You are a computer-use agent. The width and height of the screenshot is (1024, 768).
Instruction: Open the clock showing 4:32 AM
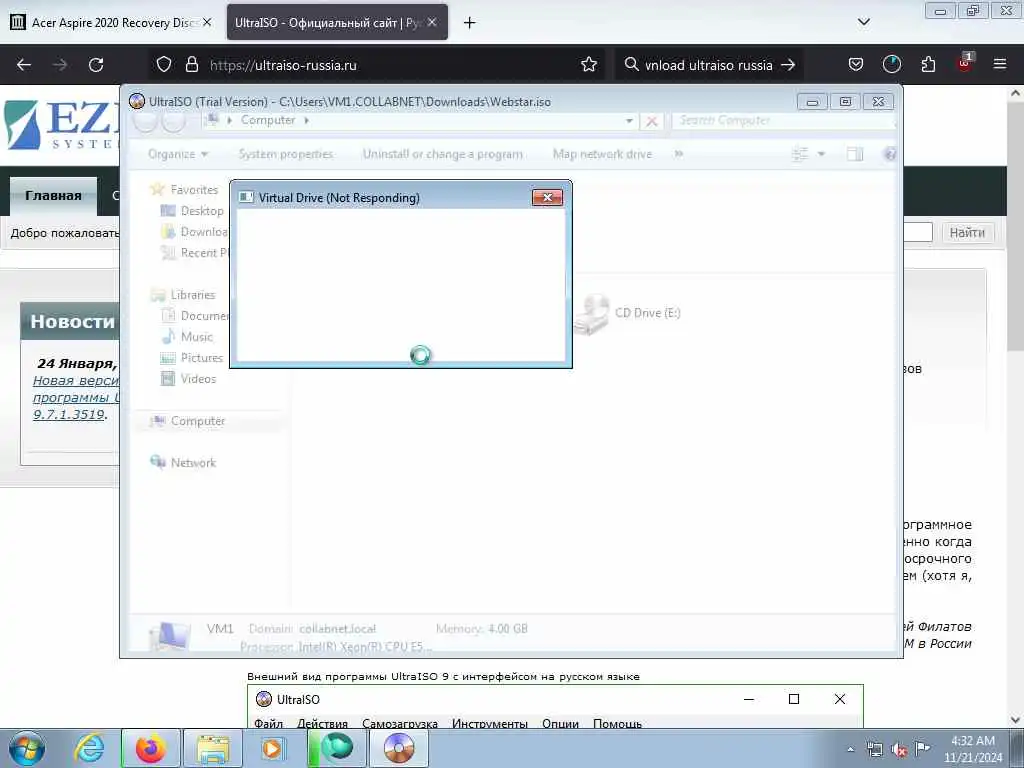(x=973, y=748)
